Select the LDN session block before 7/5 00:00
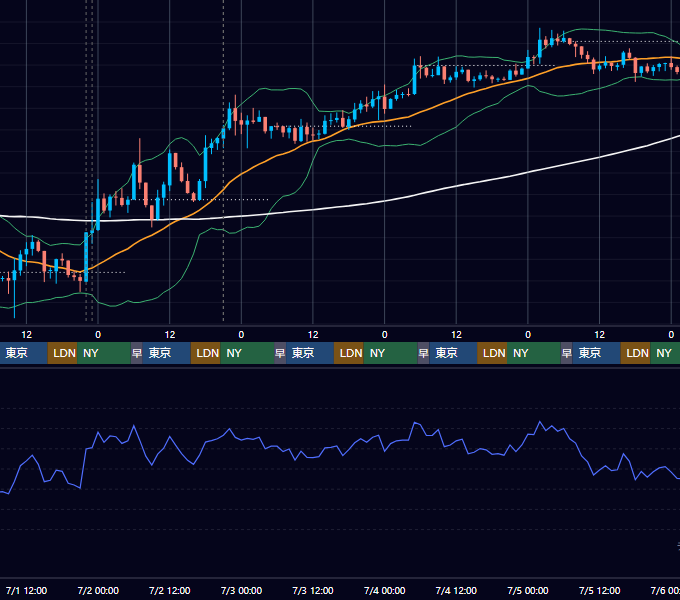Viewport: 680px width, 600px height. click(492, 353)
